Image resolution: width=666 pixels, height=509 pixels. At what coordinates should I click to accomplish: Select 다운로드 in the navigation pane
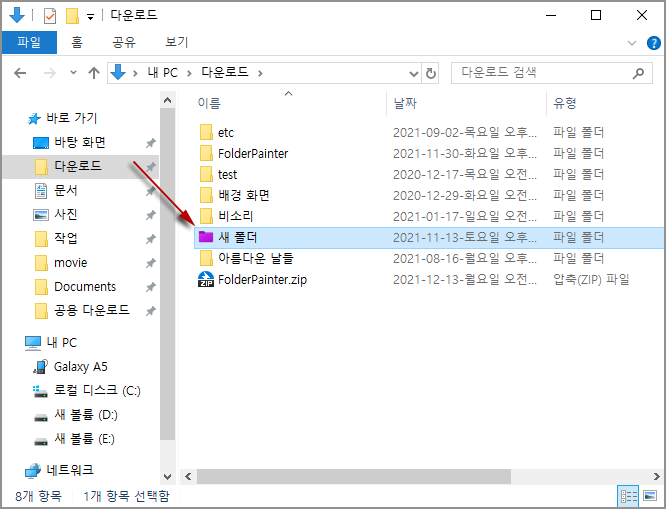pyautogui.click(x=78, y=166)
